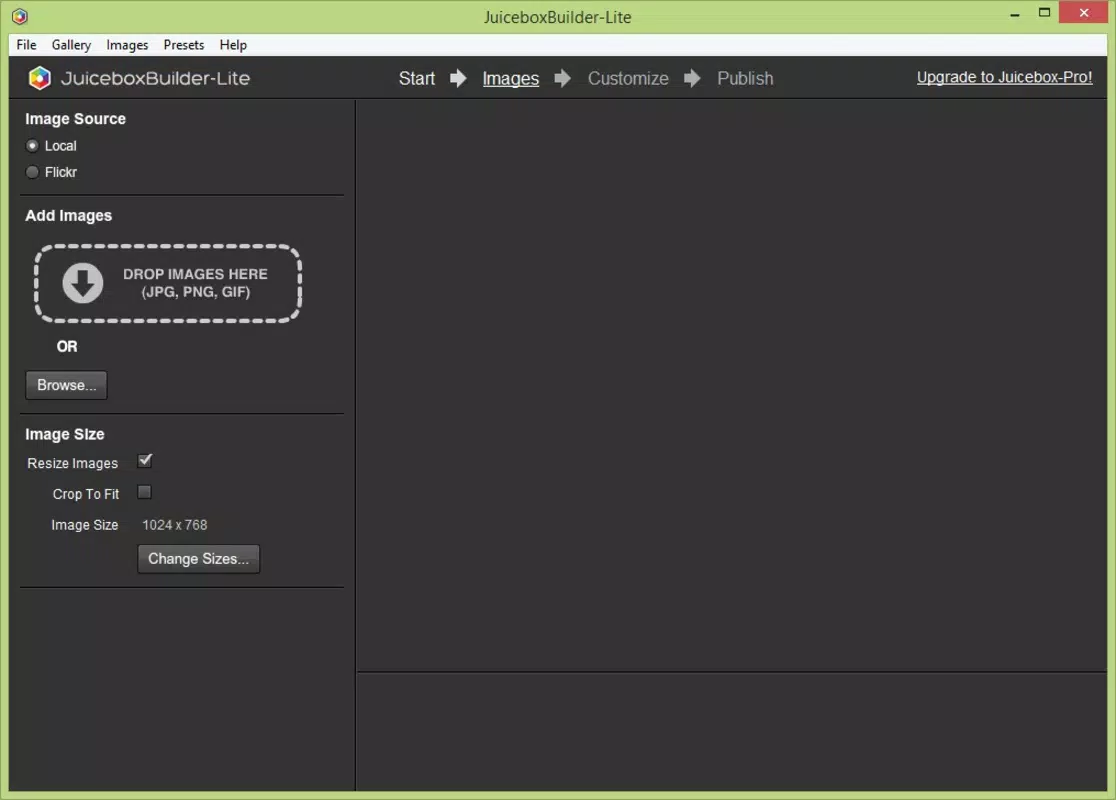Click the 1024 x 768 image size value
This screenshot has height=800, width=1116.
coord(174,525)
